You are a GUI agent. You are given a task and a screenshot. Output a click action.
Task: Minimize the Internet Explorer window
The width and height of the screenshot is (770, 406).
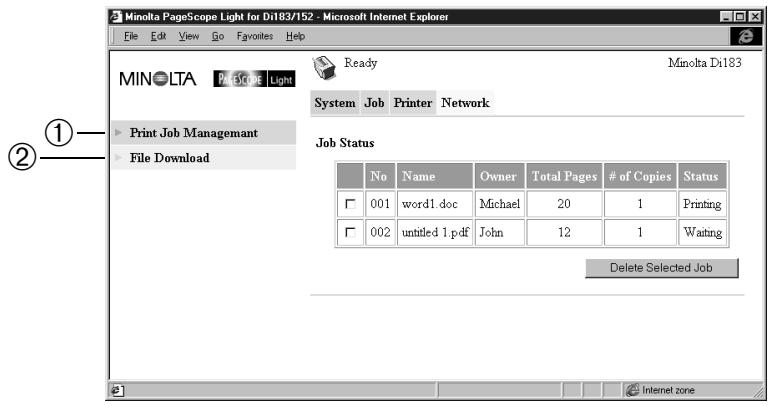[x=726, y=17]
